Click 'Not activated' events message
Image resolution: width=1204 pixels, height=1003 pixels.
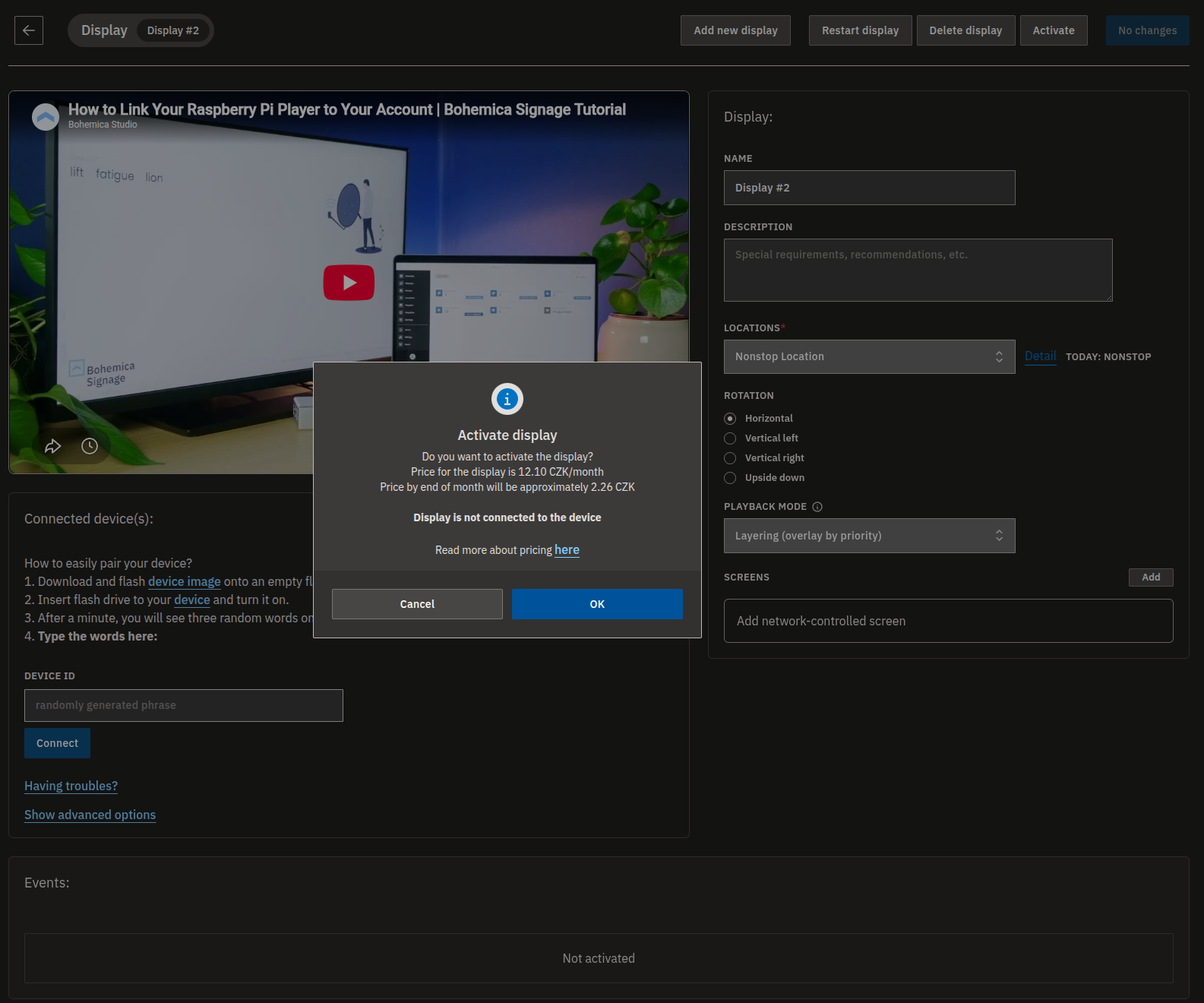coord(599,958)
